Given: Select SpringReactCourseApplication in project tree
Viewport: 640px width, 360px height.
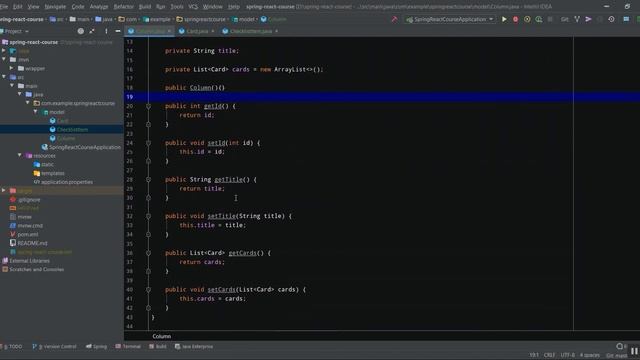Looking at the screenshot, I should pyautogui.click(x=85, y=147).
